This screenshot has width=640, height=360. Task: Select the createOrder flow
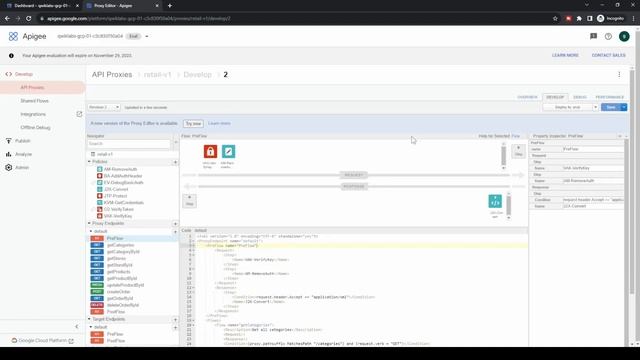point(119,292)
